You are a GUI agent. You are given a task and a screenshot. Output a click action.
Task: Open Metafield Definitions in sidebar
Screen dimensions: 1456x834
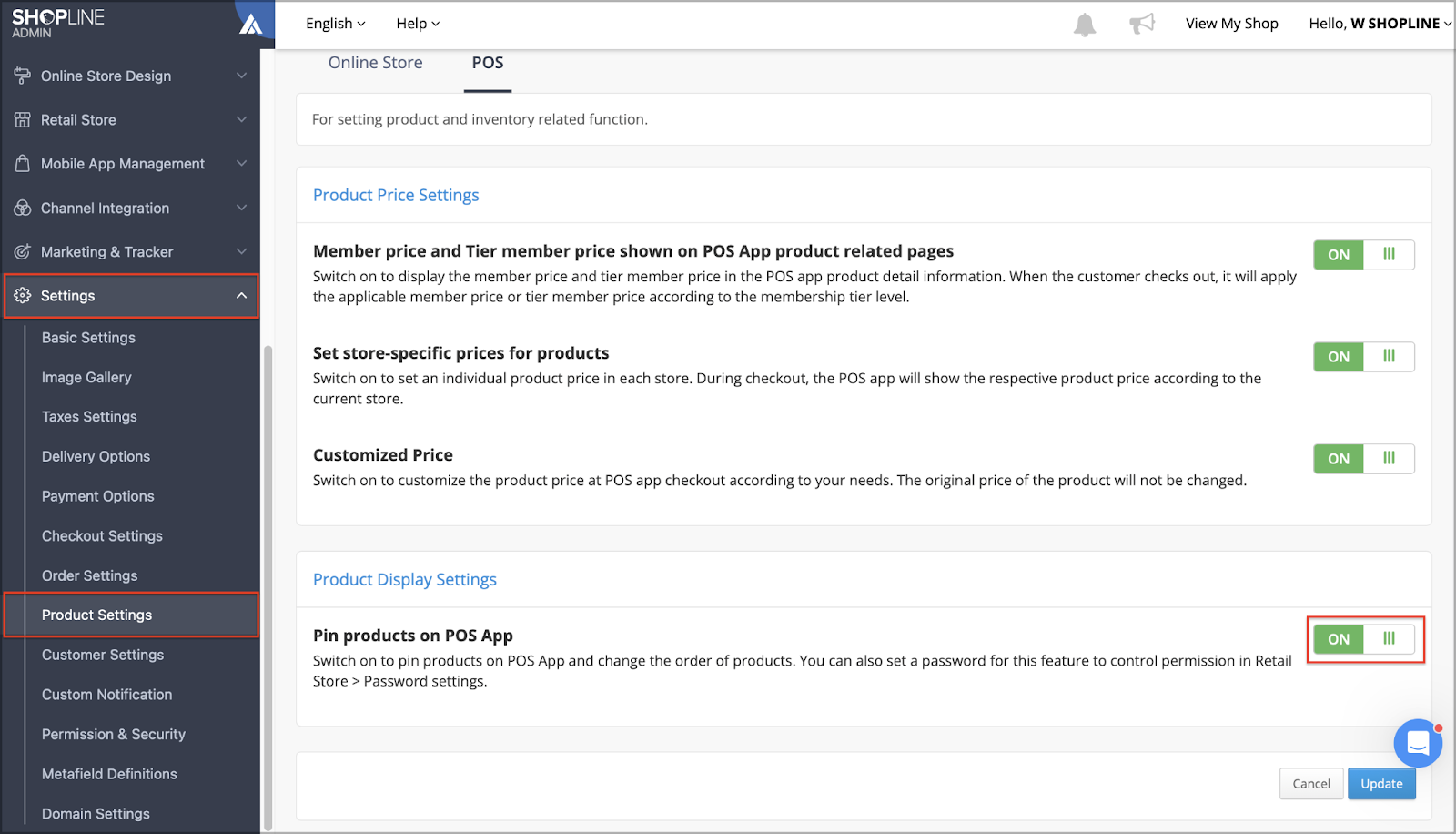click(x=109, y=774)
